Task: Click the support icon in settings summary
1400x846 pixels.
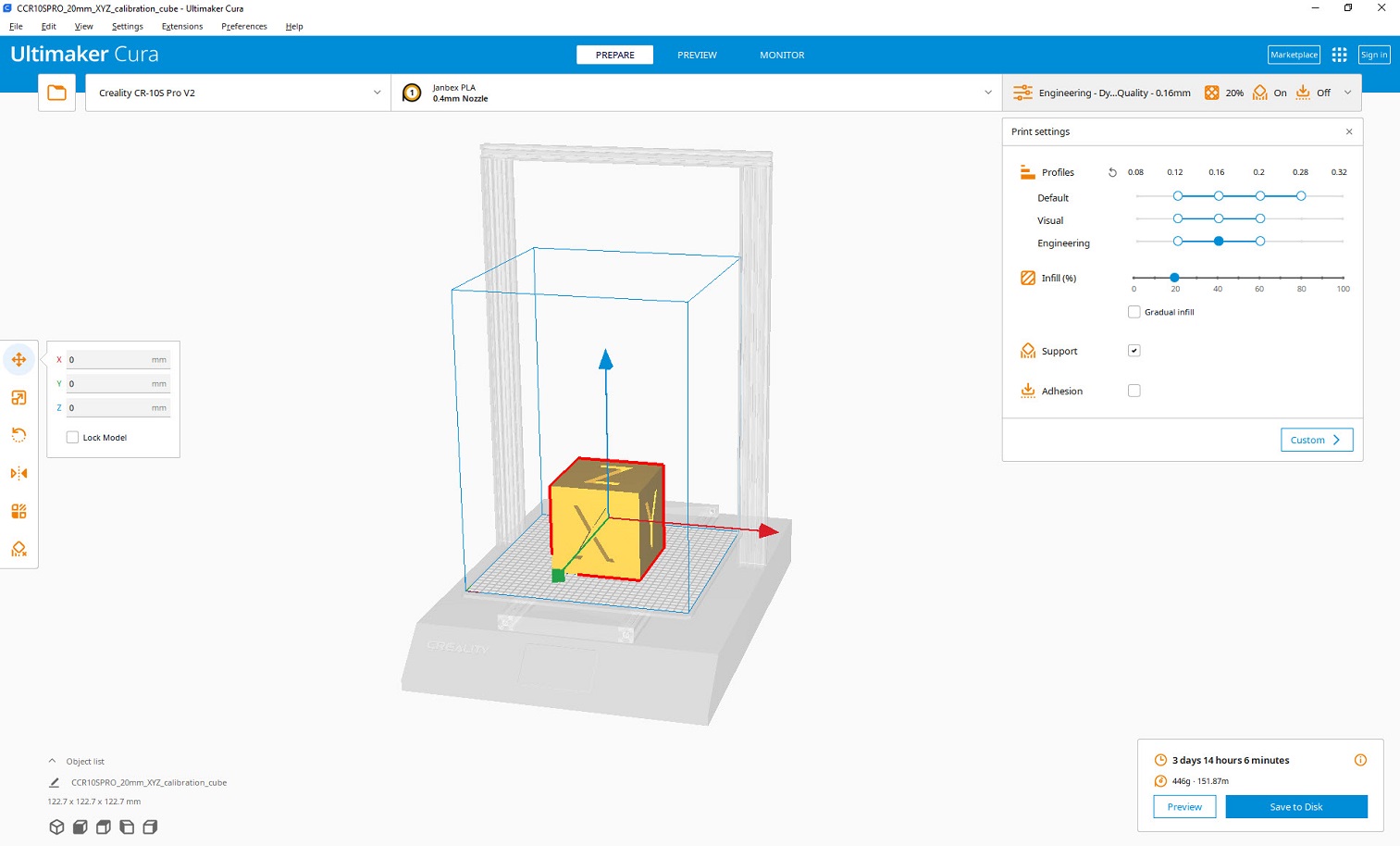Action: pos(1259,93)
